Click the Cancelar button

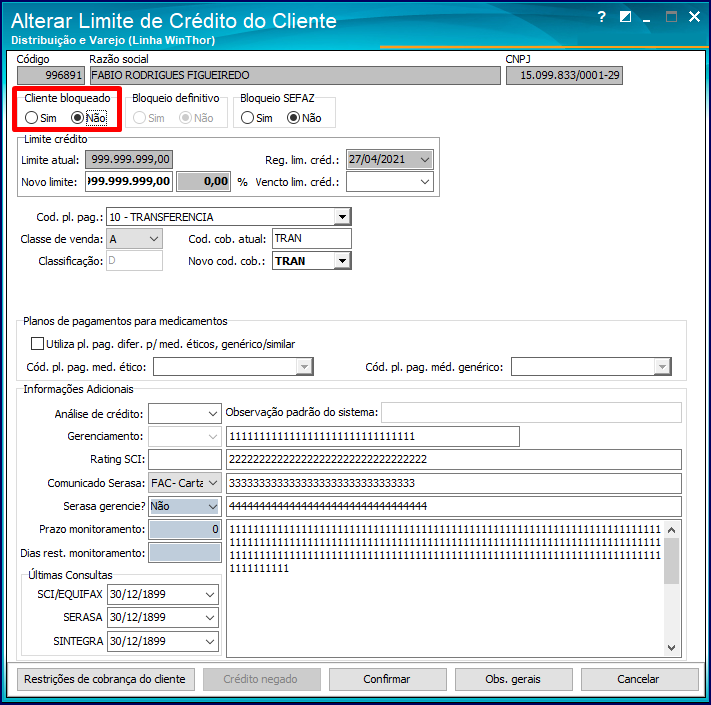[639, 679]
